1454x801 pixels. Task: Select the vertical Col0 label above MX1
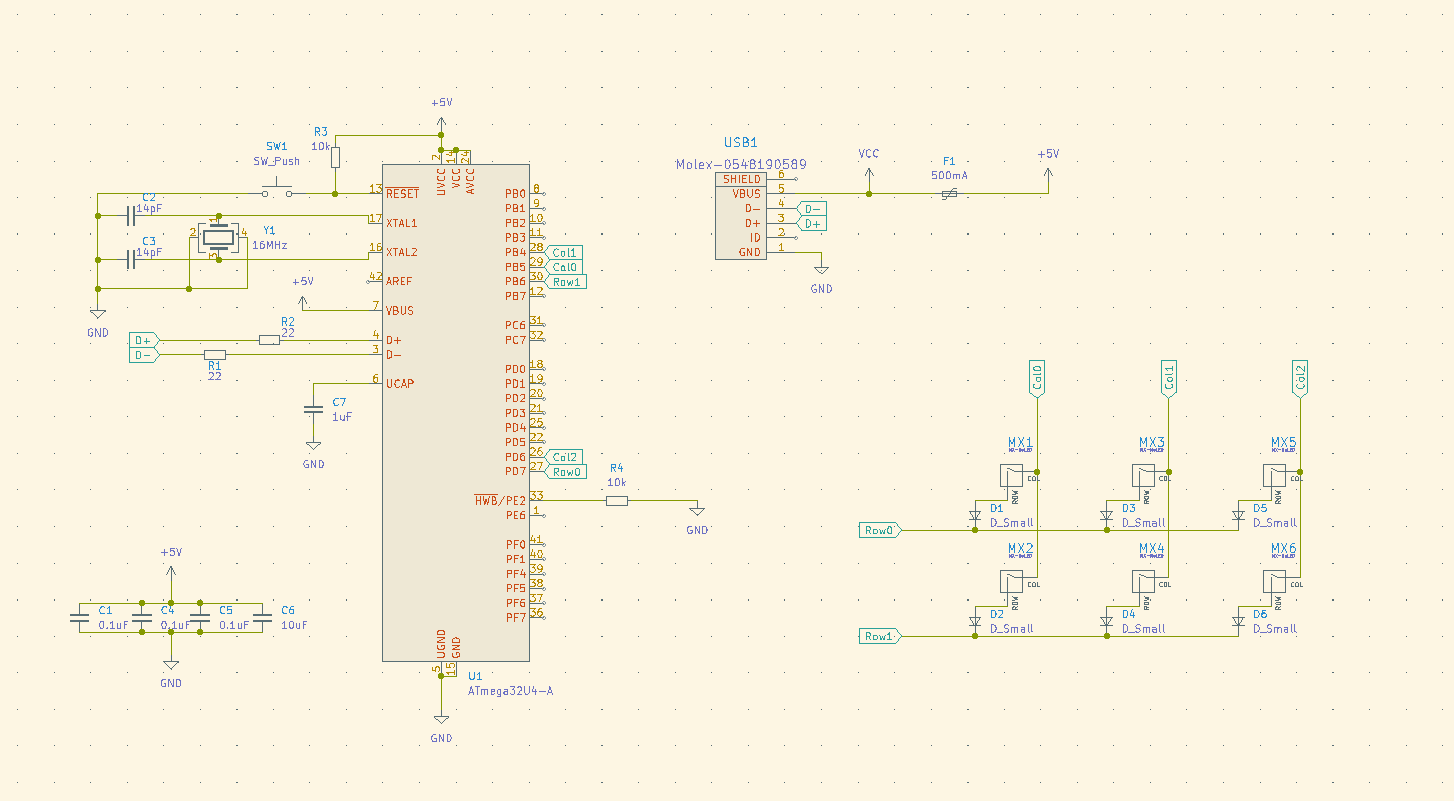pyautogui.click(x=1038, y=378)
